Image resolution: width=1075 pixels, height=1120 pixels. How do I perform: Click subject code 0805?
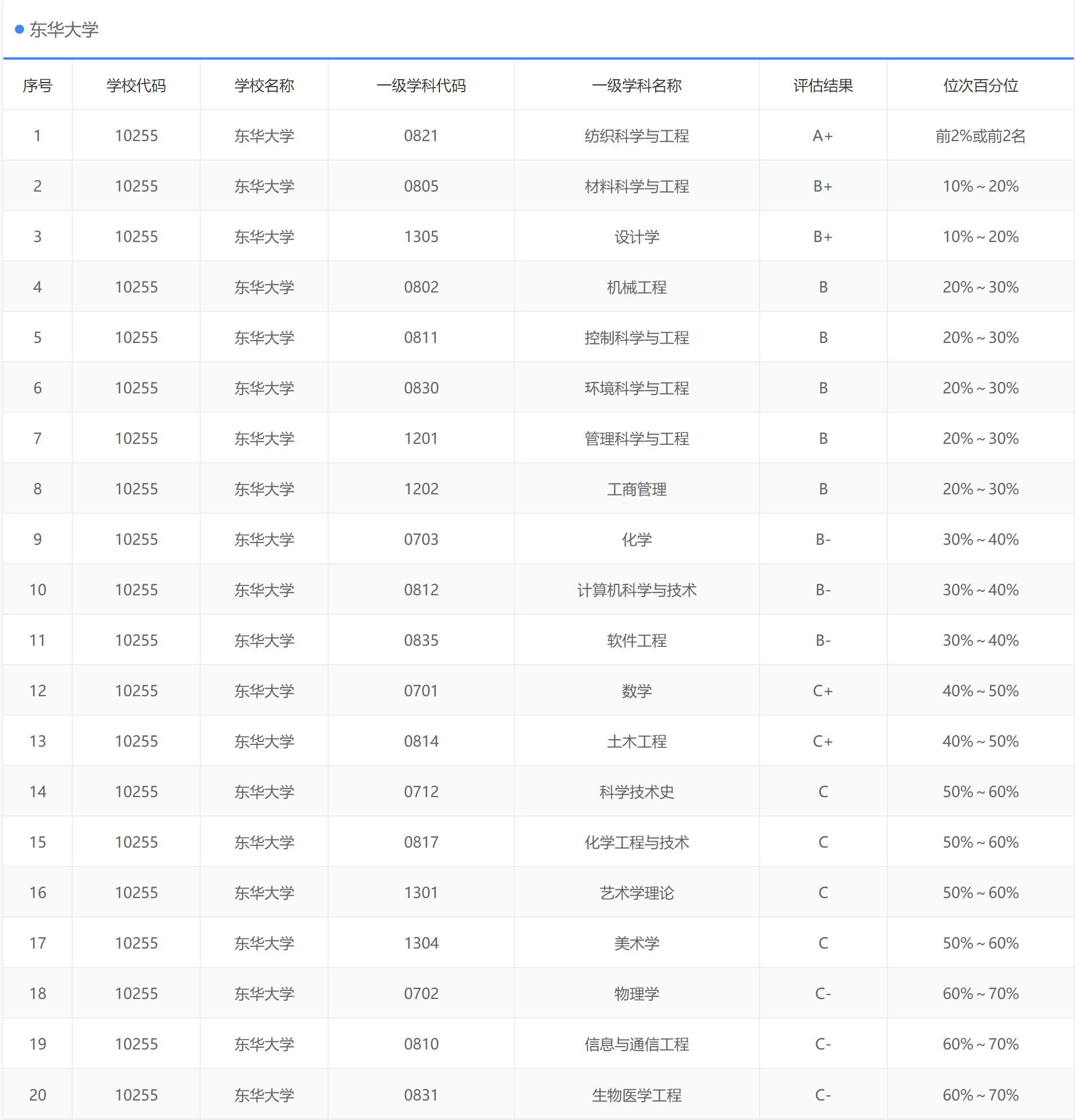[421, 186]
